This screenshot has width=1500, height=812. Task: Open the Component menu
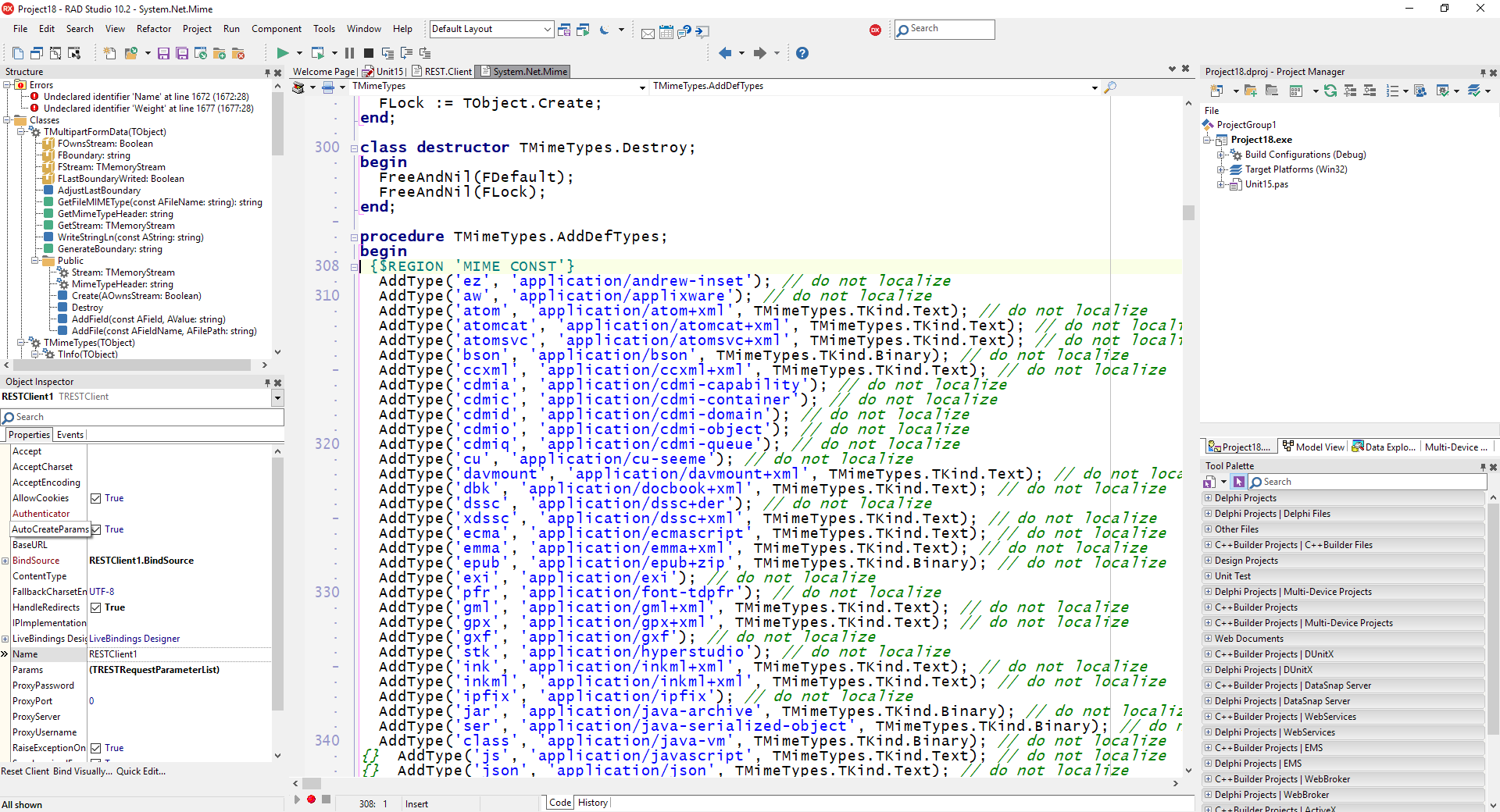coord(276,29)
